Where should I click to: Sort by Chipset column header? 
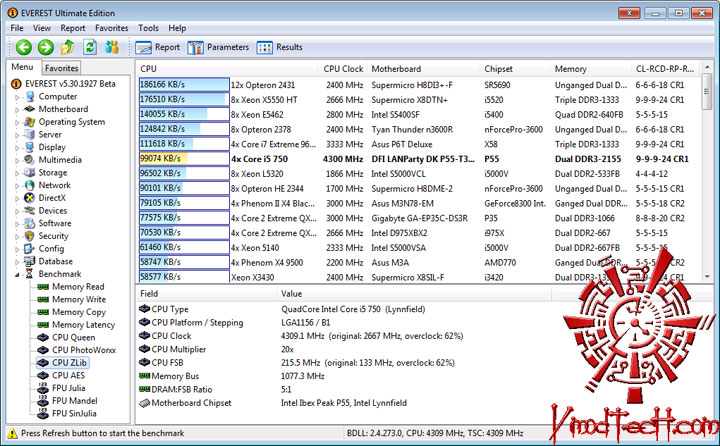click(514, 69)
